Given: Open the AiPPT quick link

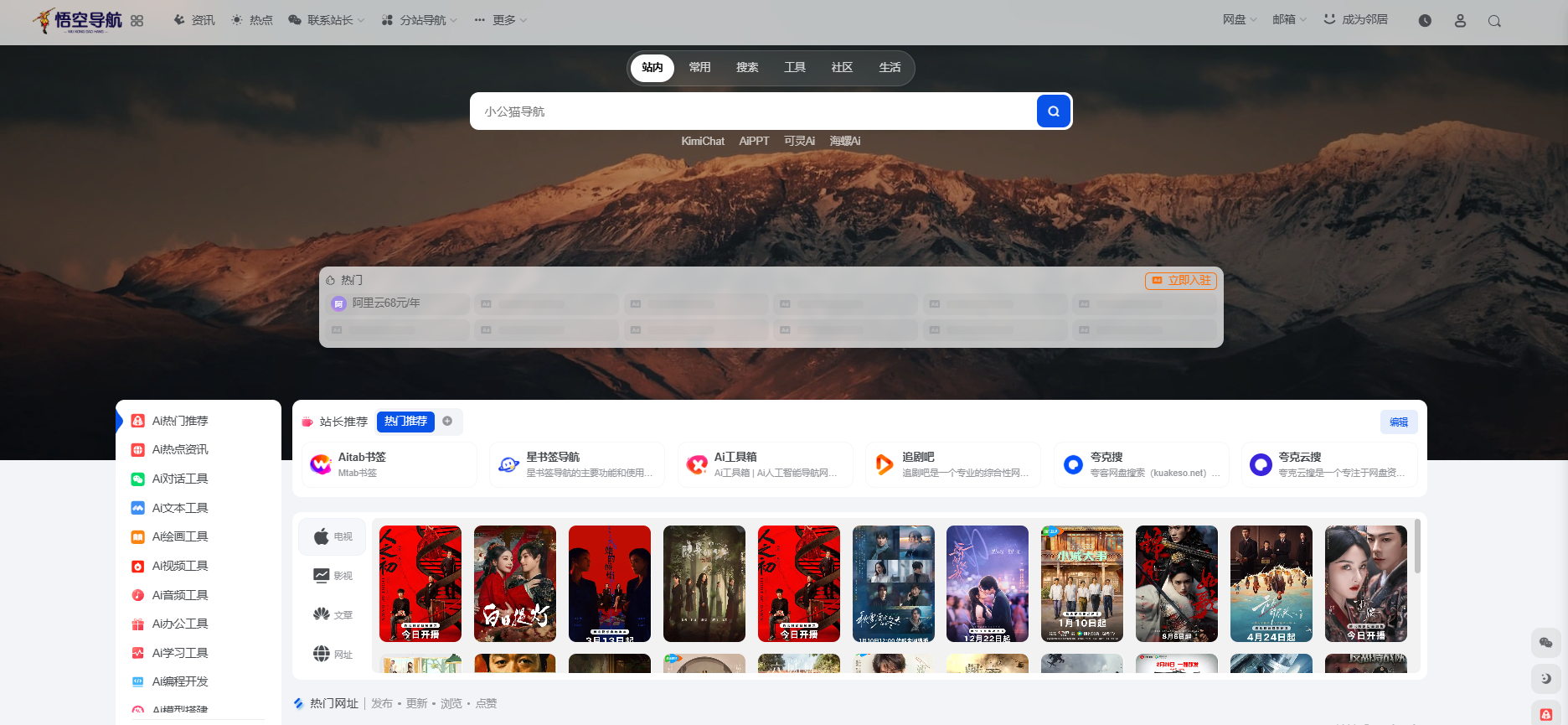Looking at the screenshot, I should (x=754, y=142).
